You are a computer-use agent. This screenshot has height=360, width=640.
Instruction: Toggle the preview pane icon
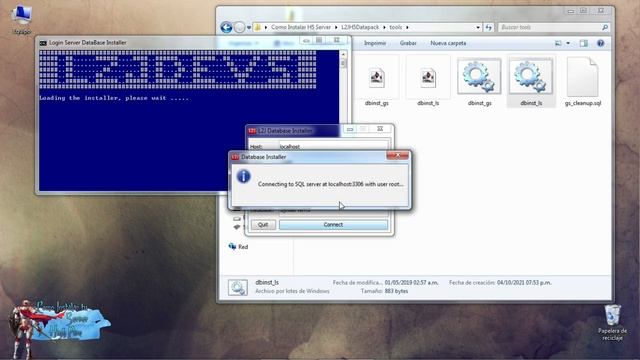(584, 43)
